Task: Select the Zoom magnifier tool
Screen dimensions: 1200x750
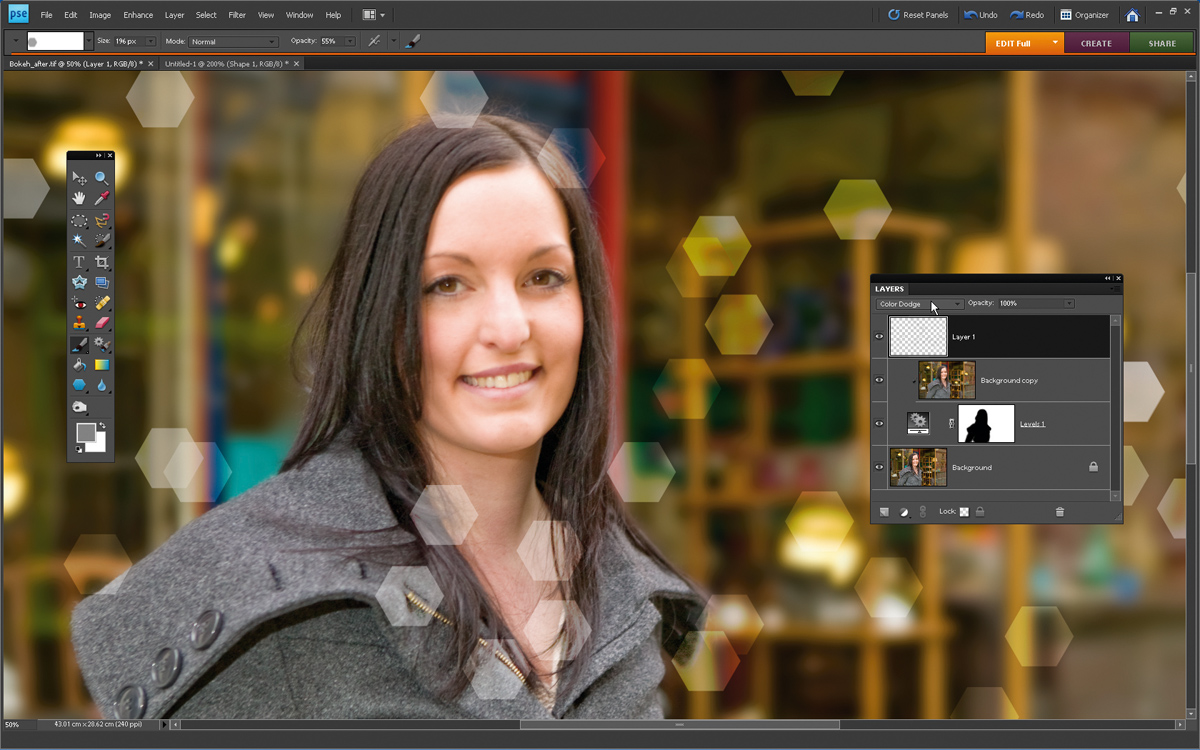Action: tap(102, 178)
